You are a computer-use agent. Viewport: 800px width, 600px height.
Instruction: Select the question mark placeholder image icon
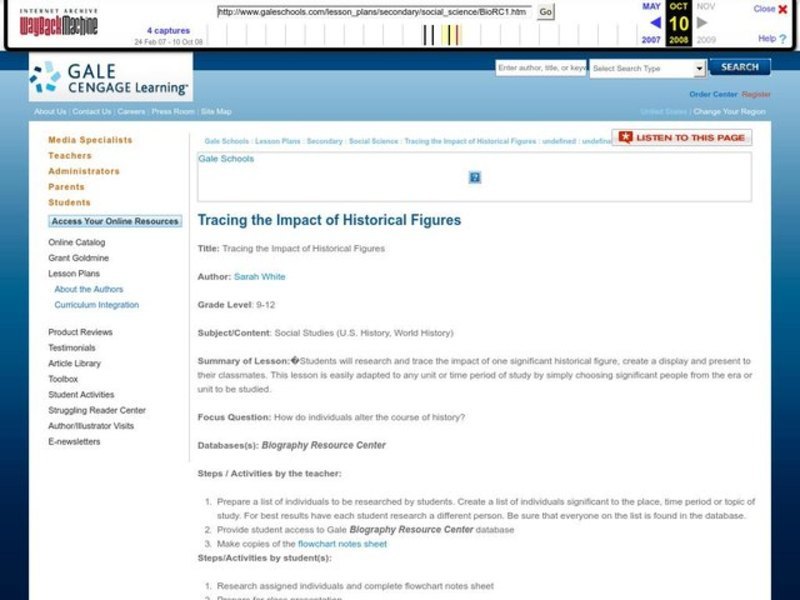click(475, 176)
